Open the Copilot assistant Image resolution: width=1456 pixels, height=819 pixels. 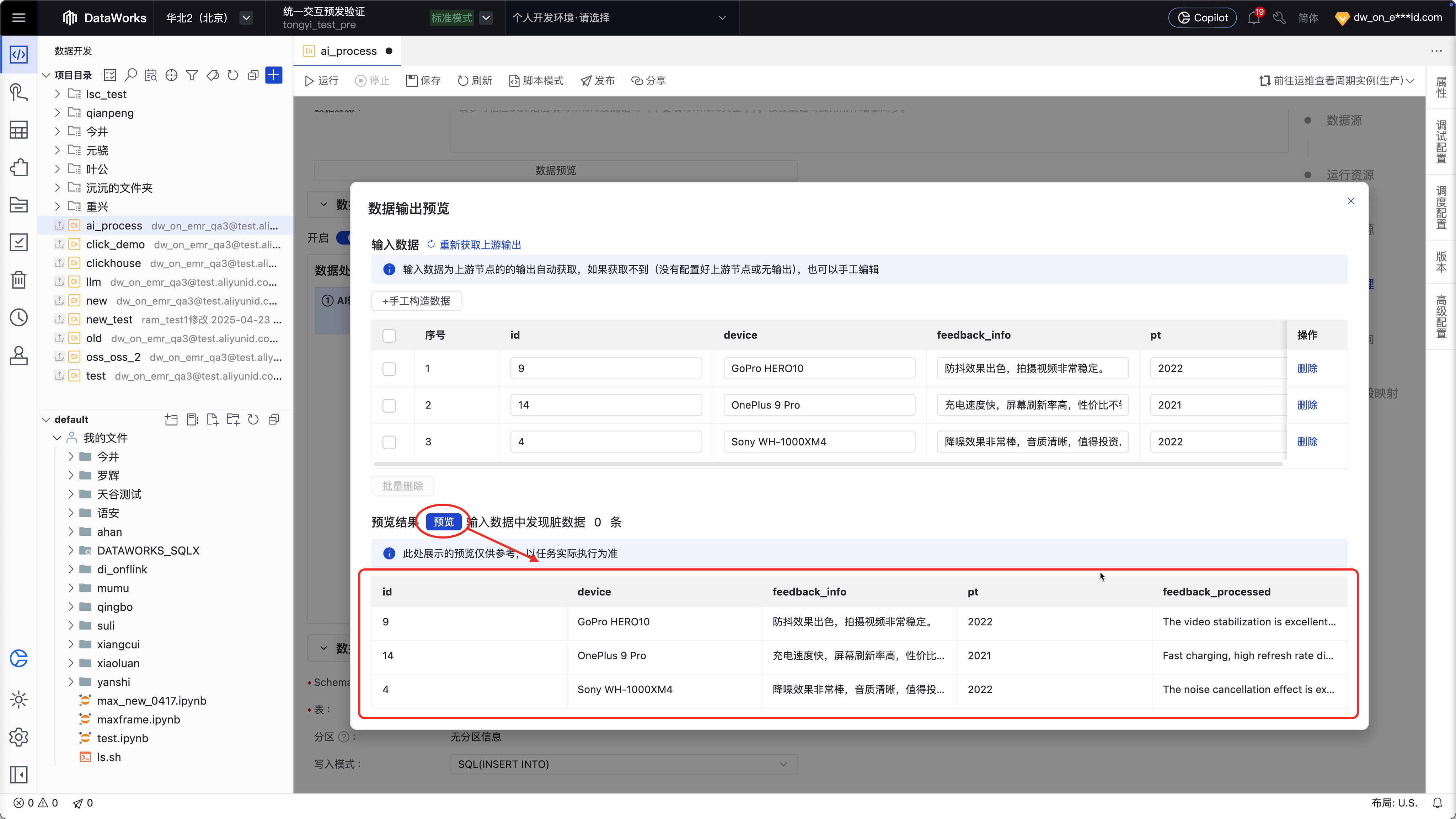click(x=1203, y=18)
